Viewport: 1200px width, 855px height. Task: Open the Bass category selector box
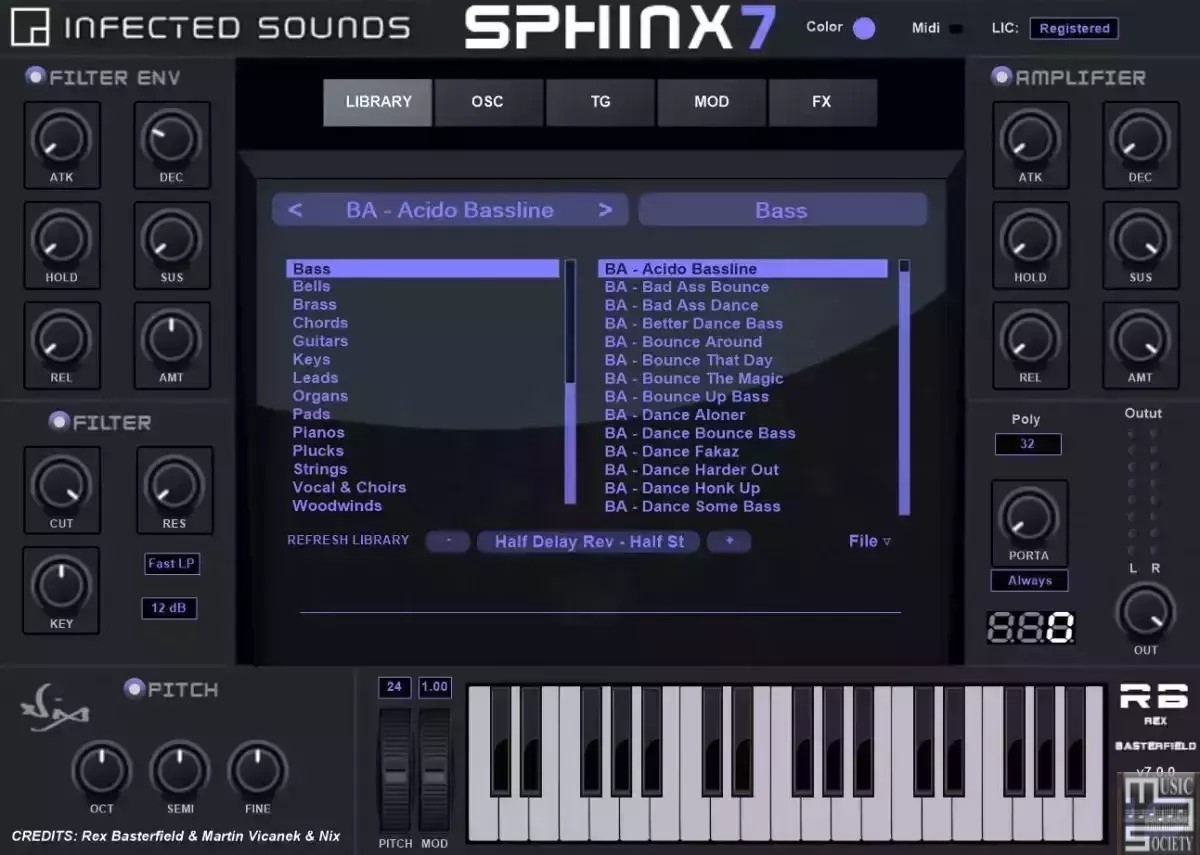click(x=782, y=210)
